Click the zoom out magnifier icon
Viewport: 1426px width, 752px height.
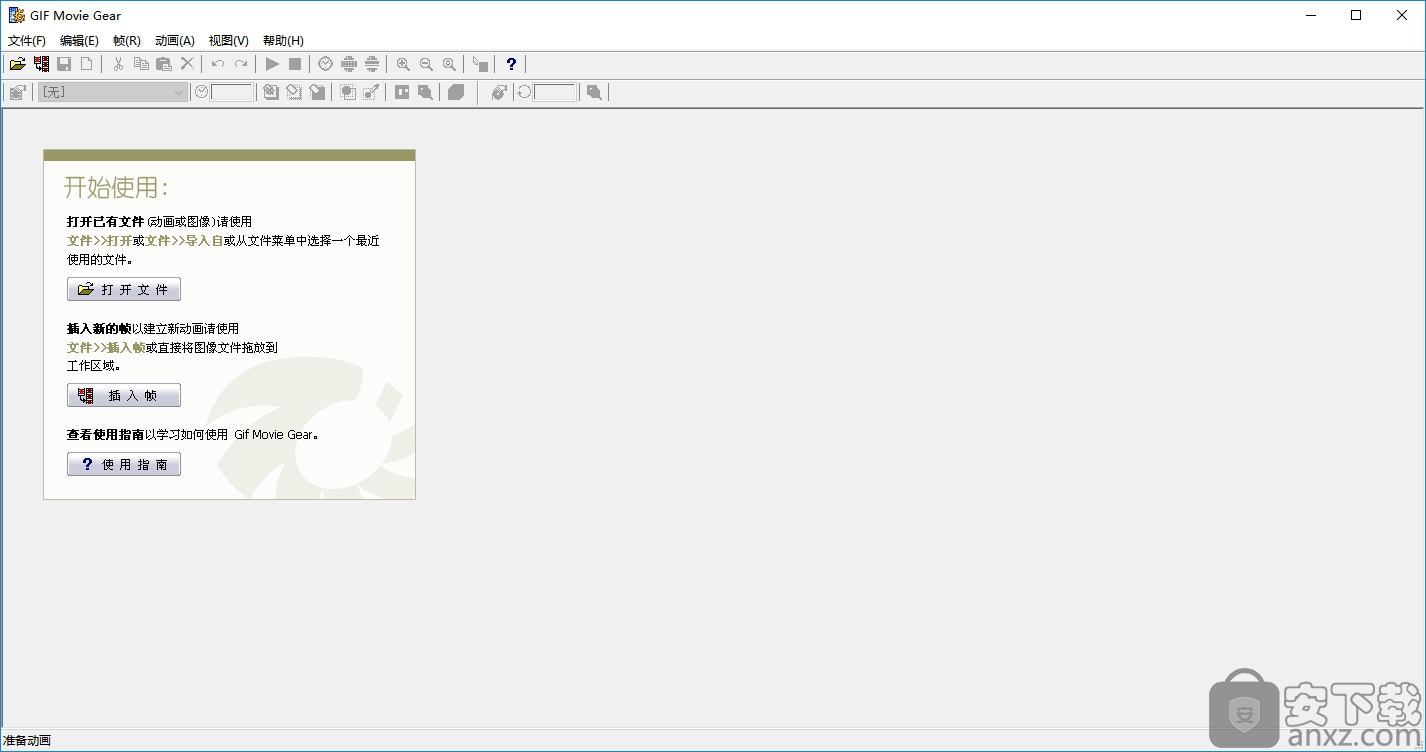[x=426, y=64]
